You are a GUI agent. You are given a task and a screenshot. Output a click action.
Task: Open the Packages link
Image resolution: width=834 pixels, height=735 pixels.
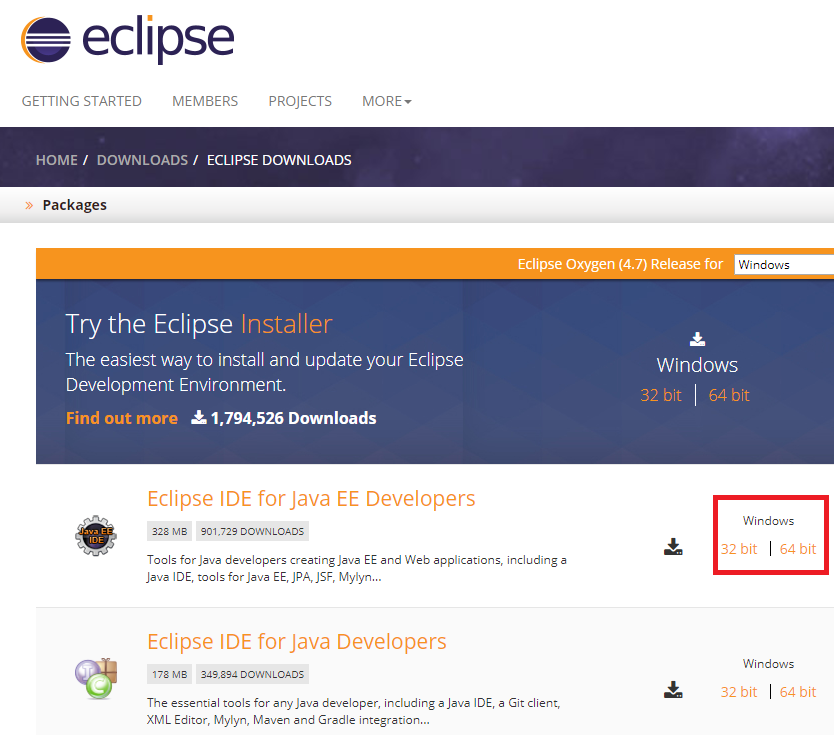click(x=74, y=205)
